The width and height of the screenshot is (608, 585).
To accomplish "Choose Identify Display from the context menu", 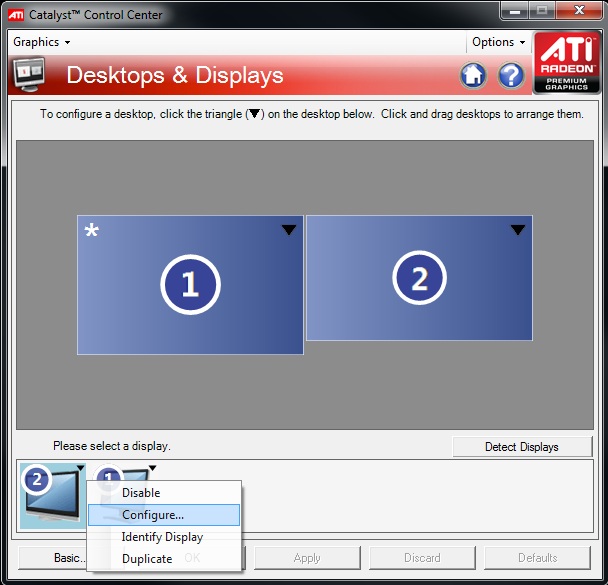I will (164, 537).
